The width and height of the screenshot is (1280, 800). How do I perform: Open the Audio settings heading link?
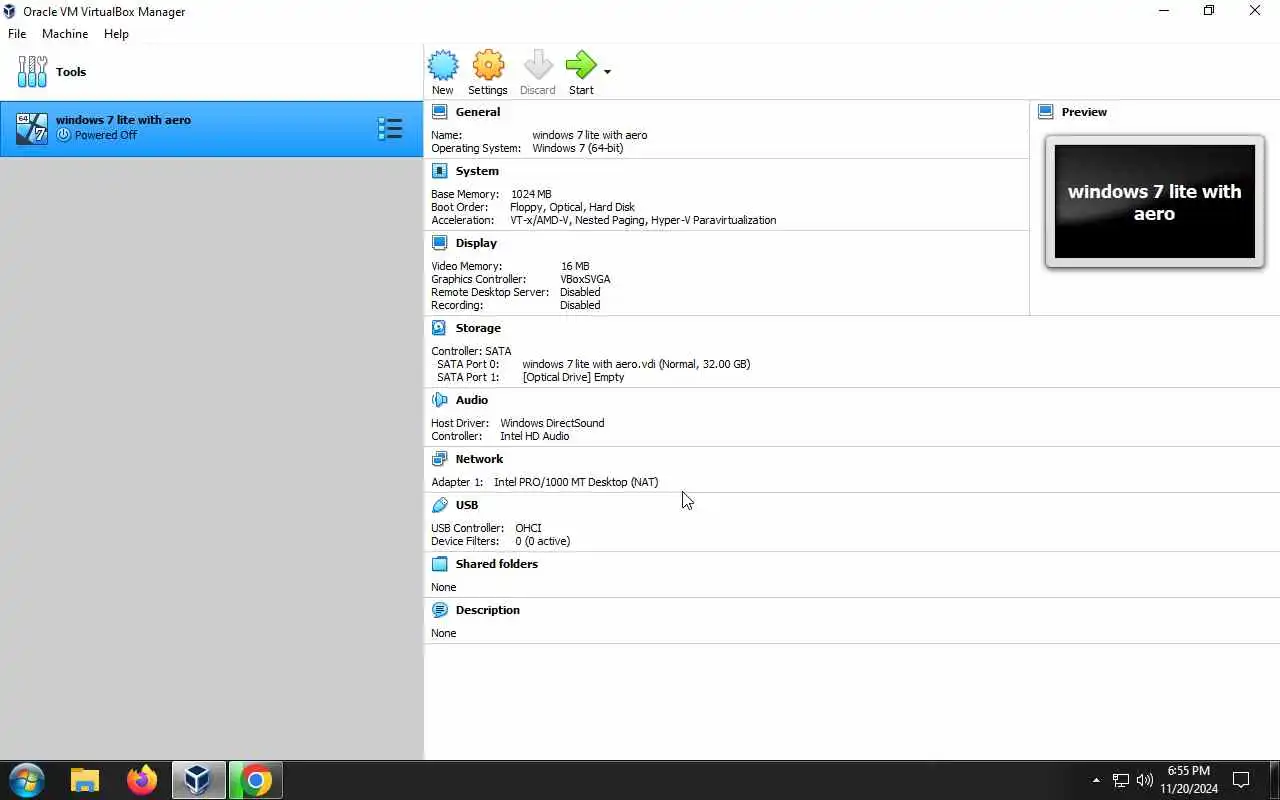pos(472,400)
